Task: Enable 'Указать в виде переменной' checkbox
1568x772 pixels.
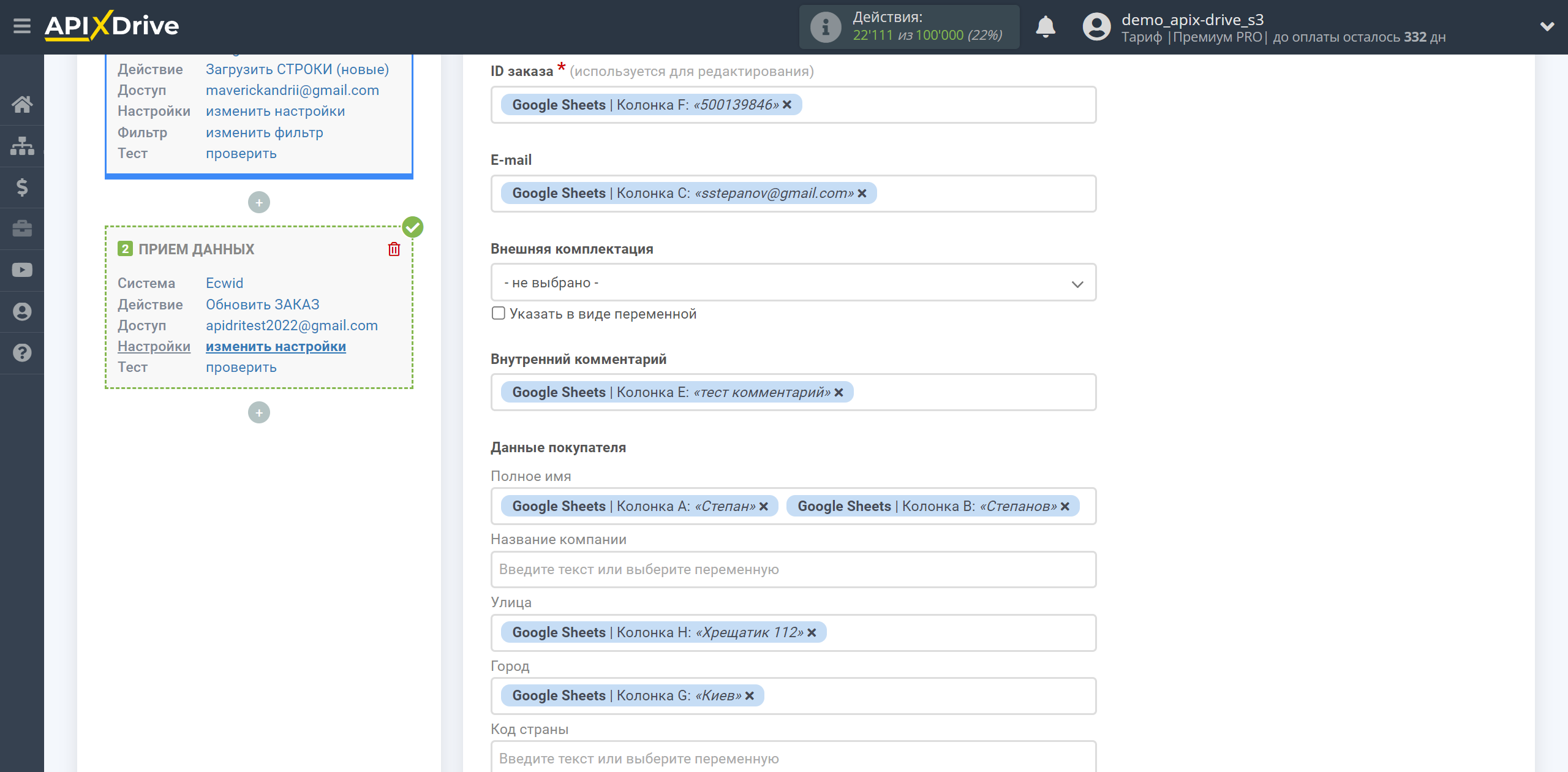Action: point(499,313)
